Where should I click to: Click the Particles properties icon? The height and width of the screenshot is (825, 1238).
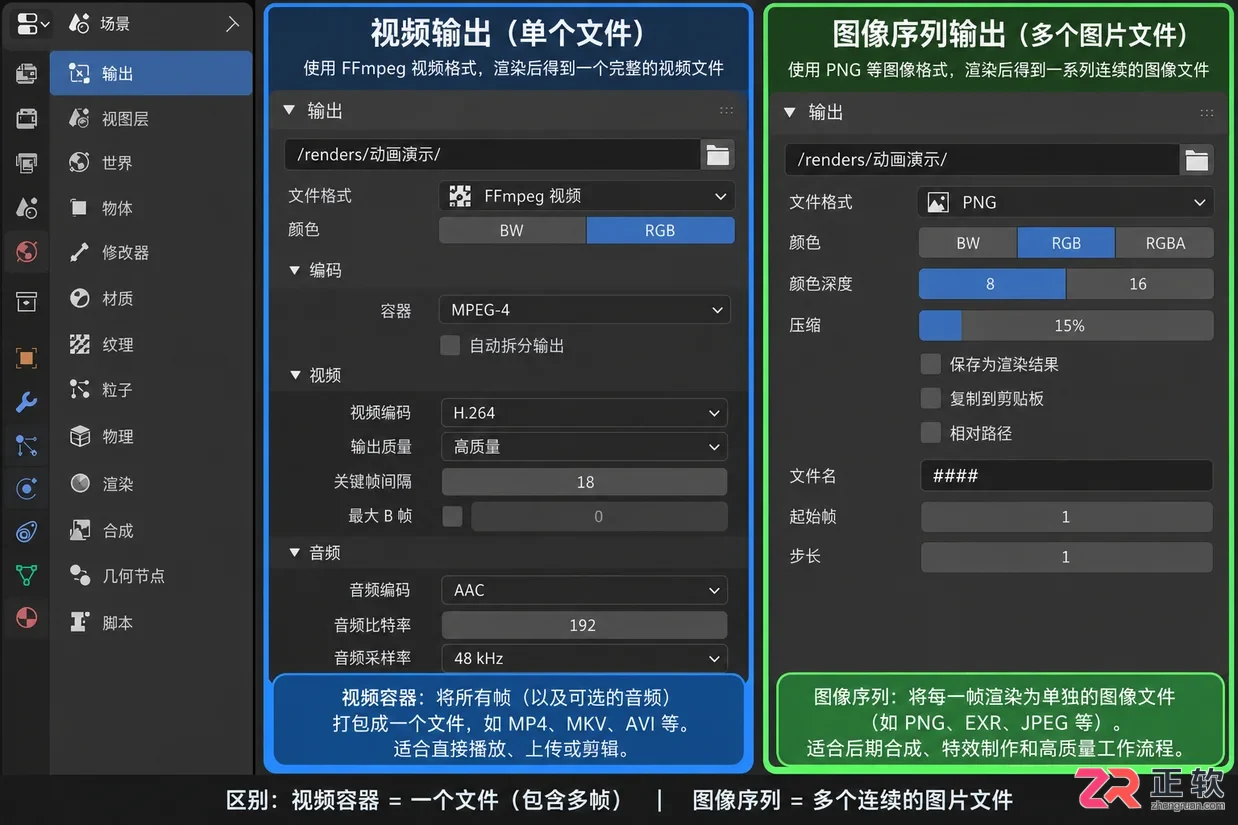click(x=26, y=445)
